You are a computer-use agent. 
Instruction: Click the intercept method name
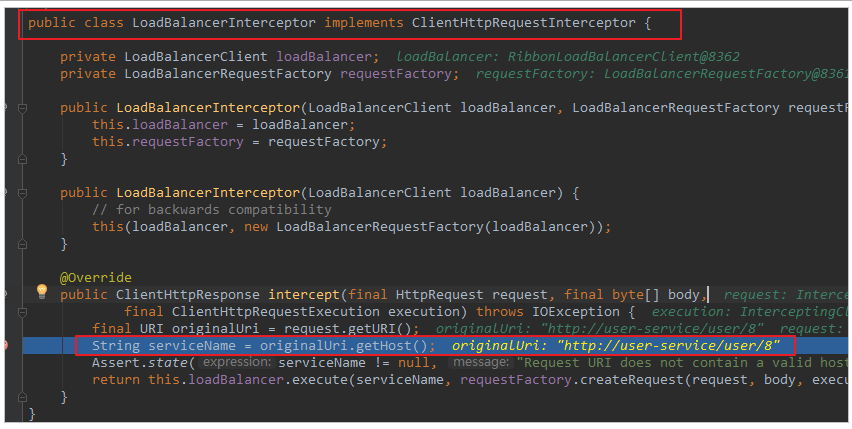(x=304, y=295)
